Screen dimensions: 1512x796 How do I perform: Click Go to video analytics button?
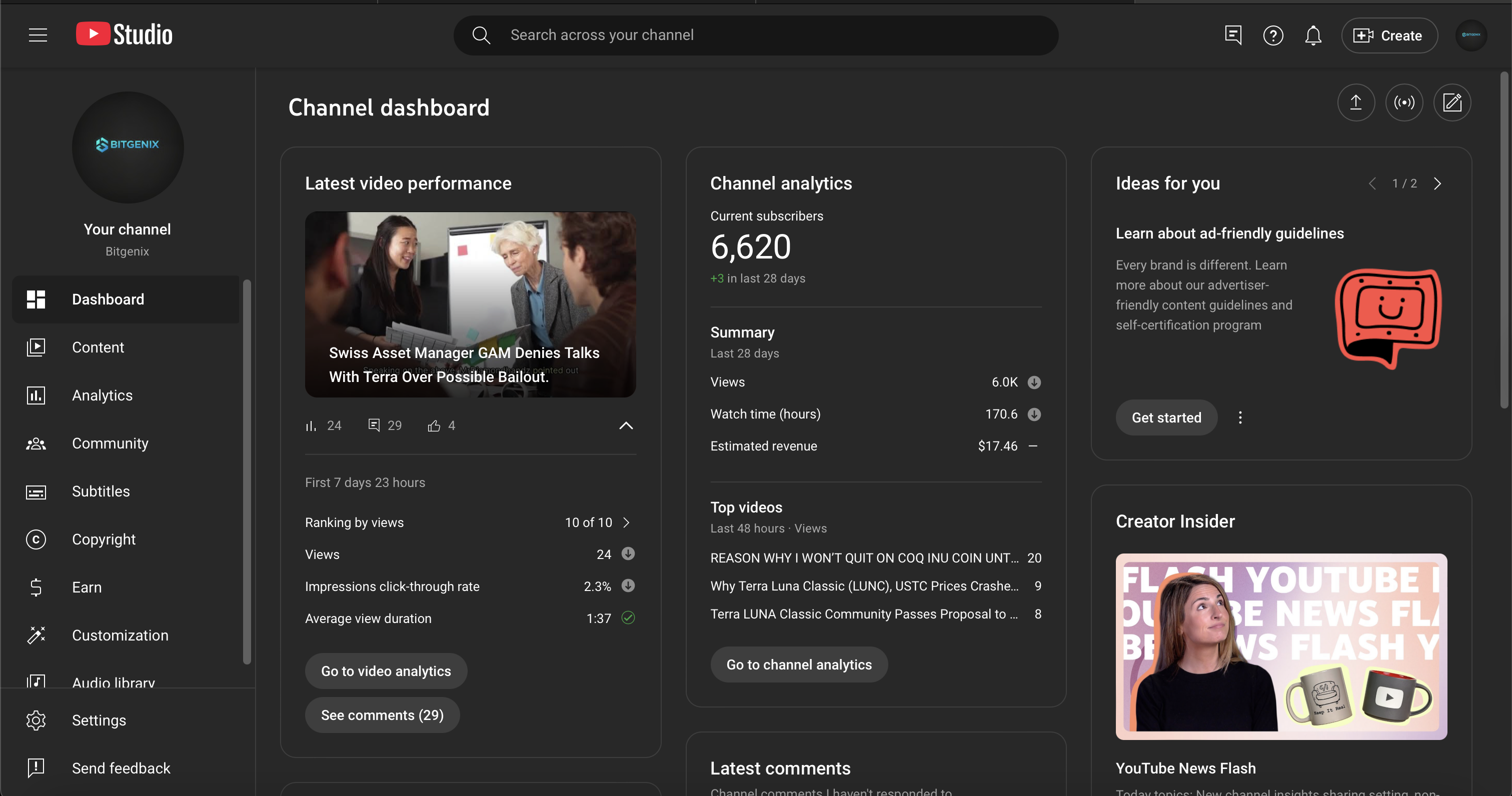pyautogui.click(x=386, y=671)
